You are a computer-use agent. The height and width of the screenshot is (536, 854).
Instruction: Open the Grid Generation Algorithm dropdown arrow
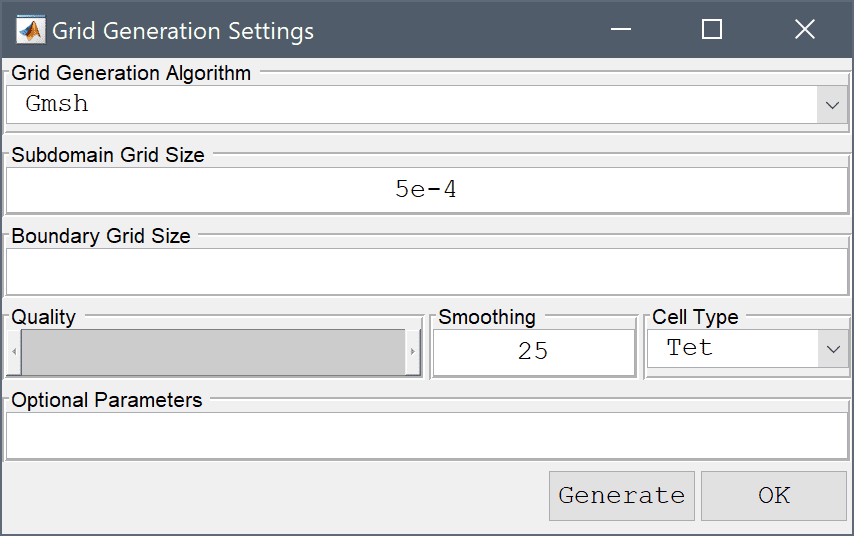(x=832, y=105)
